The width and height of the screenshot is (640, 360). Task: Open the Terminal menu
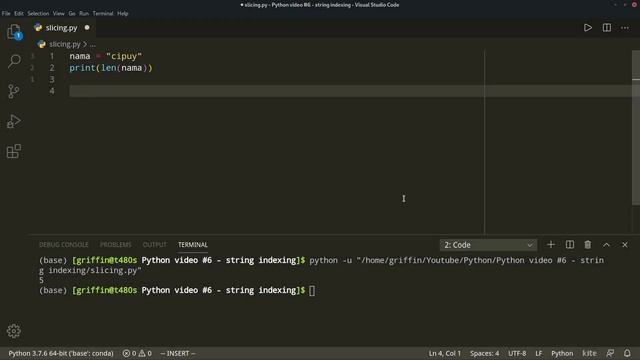[103, 13]
